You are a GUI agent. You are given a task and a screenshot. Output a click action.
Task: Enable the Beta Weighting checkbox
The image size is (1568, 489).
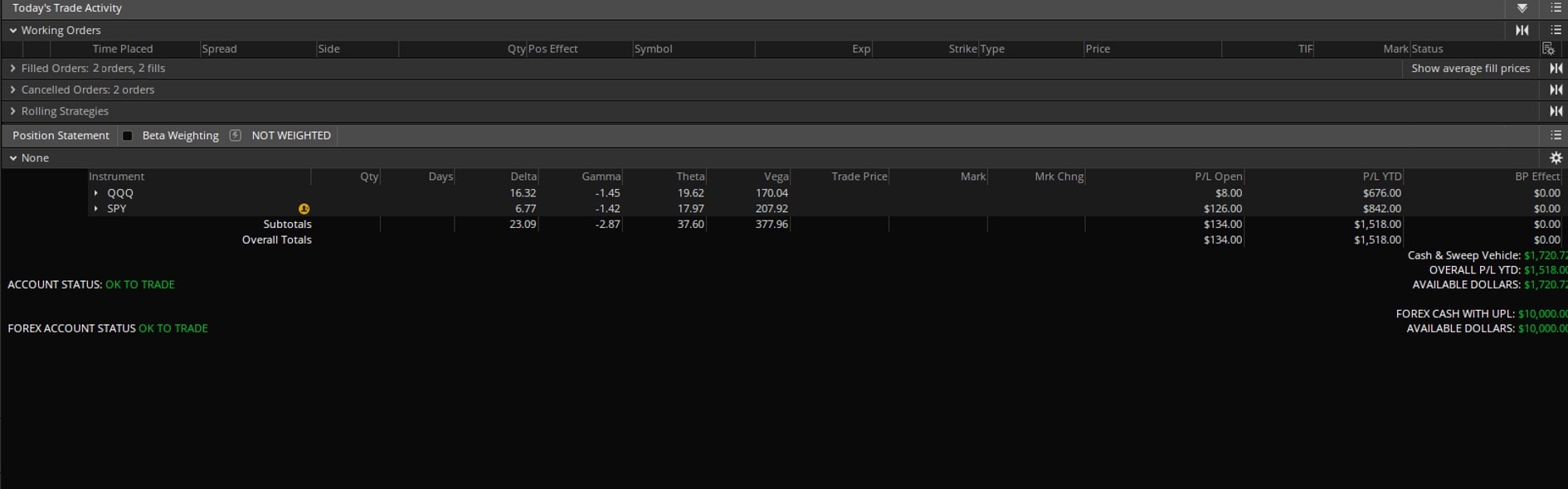[128, 136]
